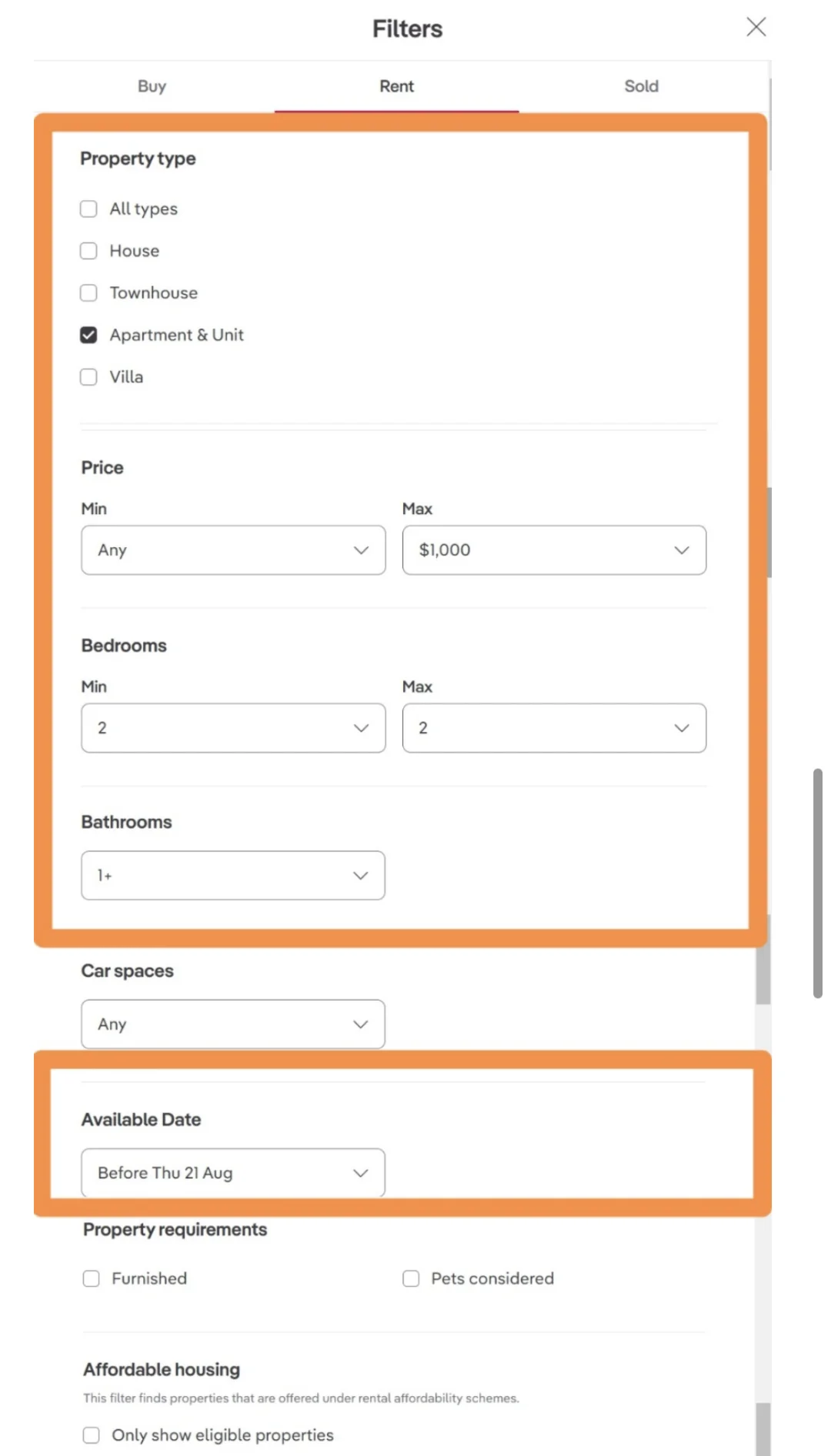Open the Available Date dropdown

point(233,1173)
